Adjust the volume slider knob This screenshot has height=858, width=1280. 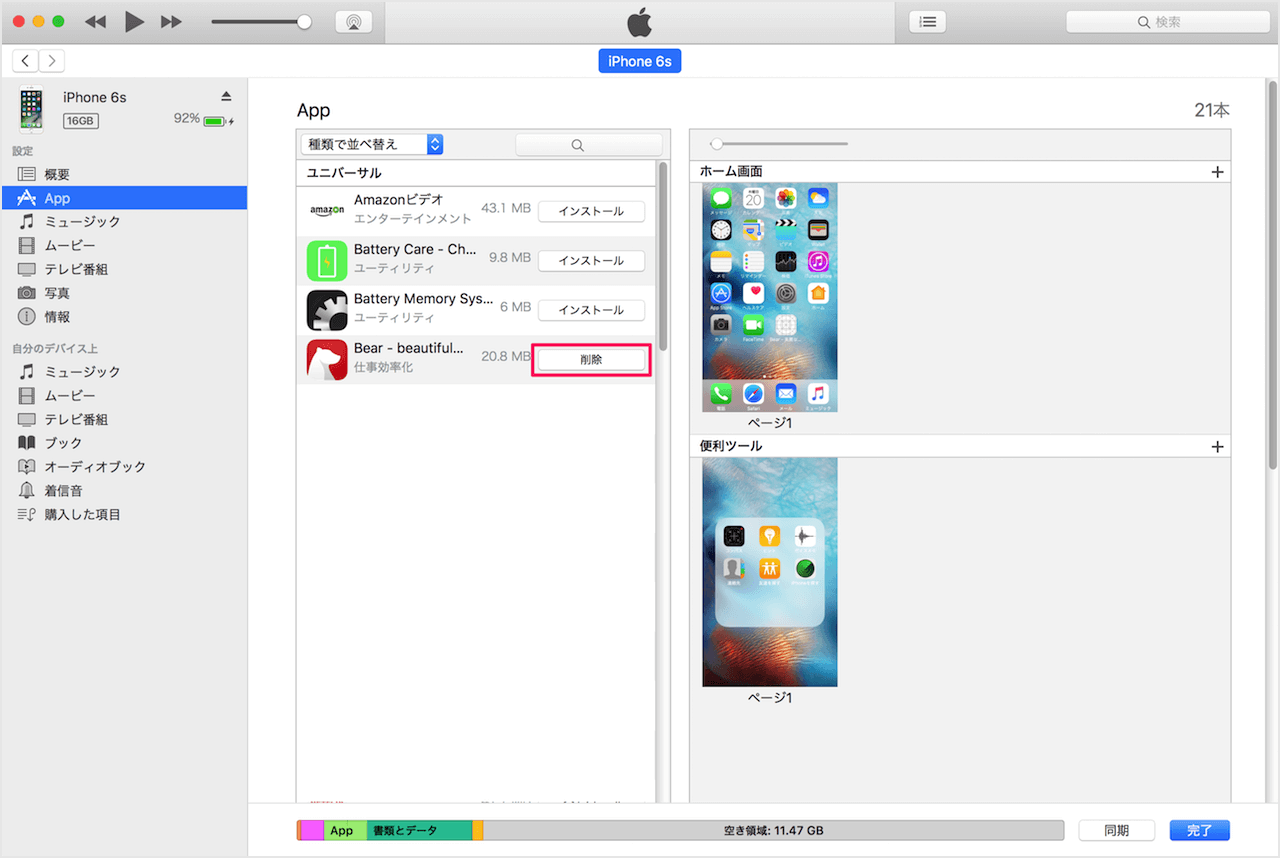pos(304,22)
